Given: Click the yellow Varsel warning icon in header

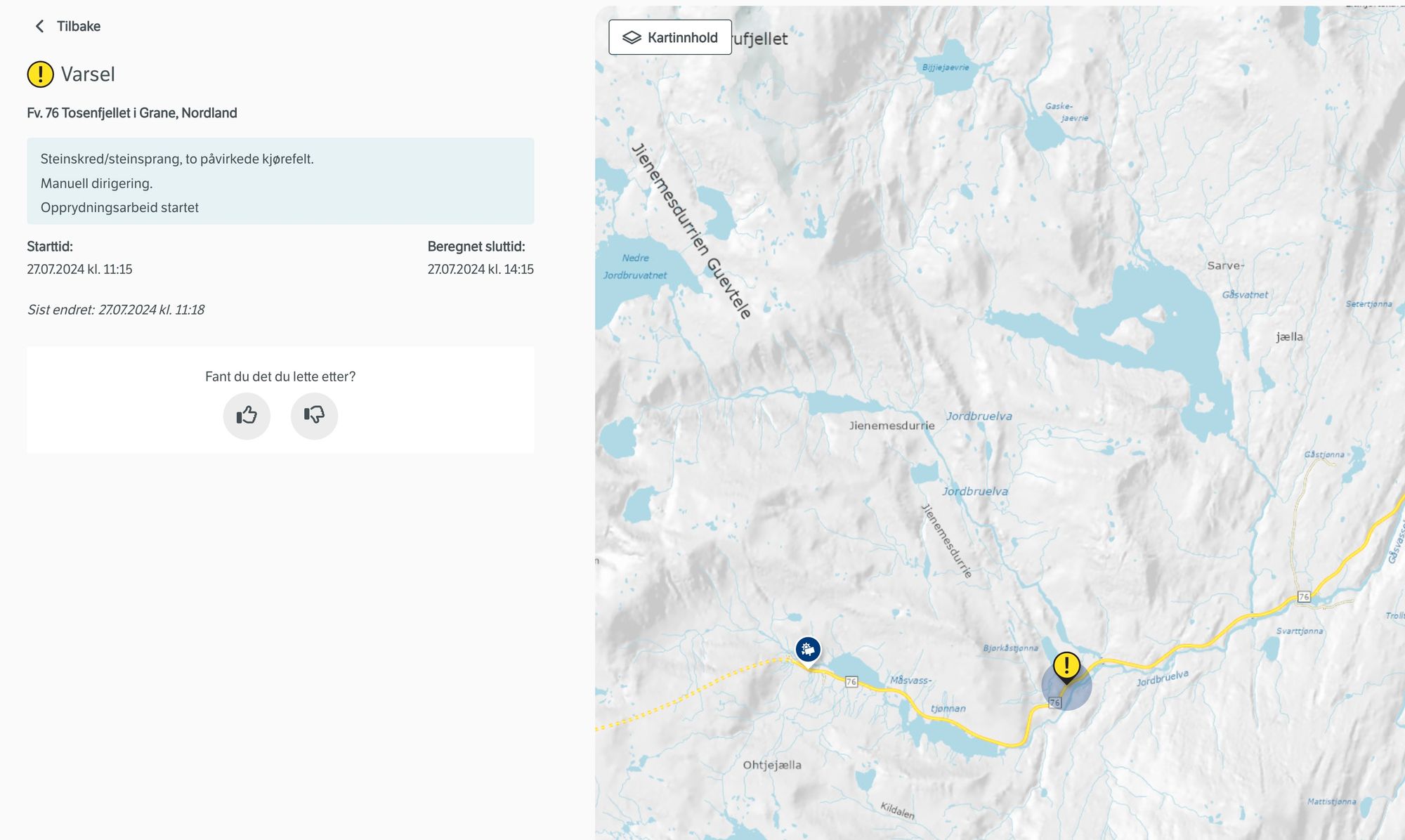Looking at the screenshot, I should 40,74.
